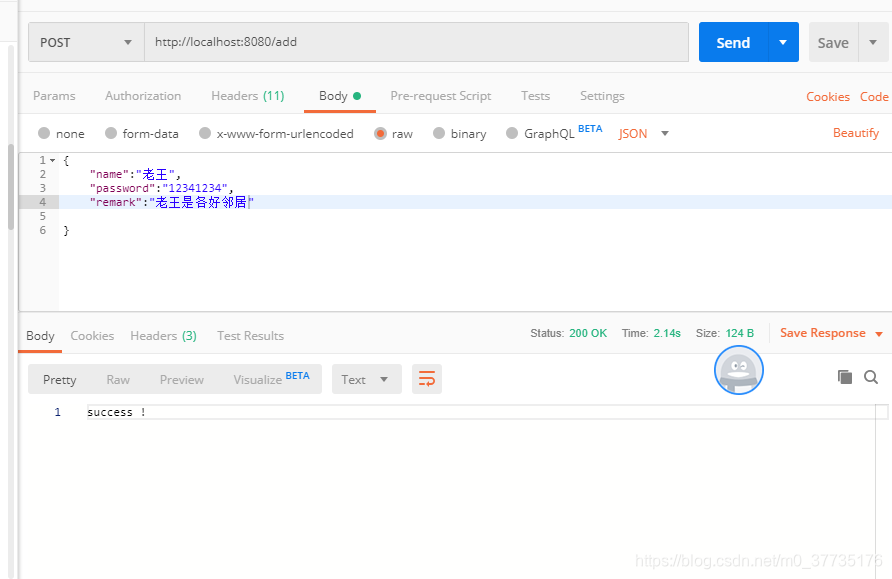
Task: Toggle the wrap lines icon
Action: pyautogui.click(x=427, y=379)
